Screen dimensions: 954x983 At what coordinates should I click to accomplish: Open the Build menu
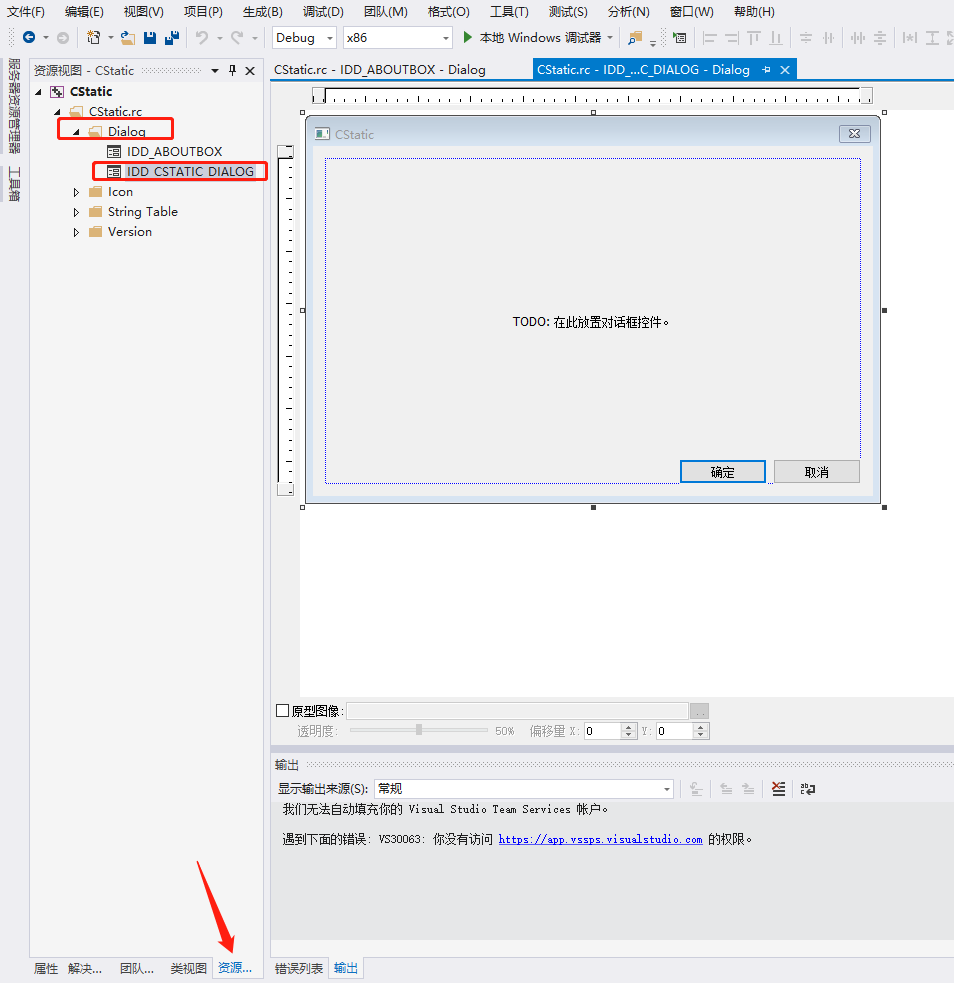tap(263, 12)
